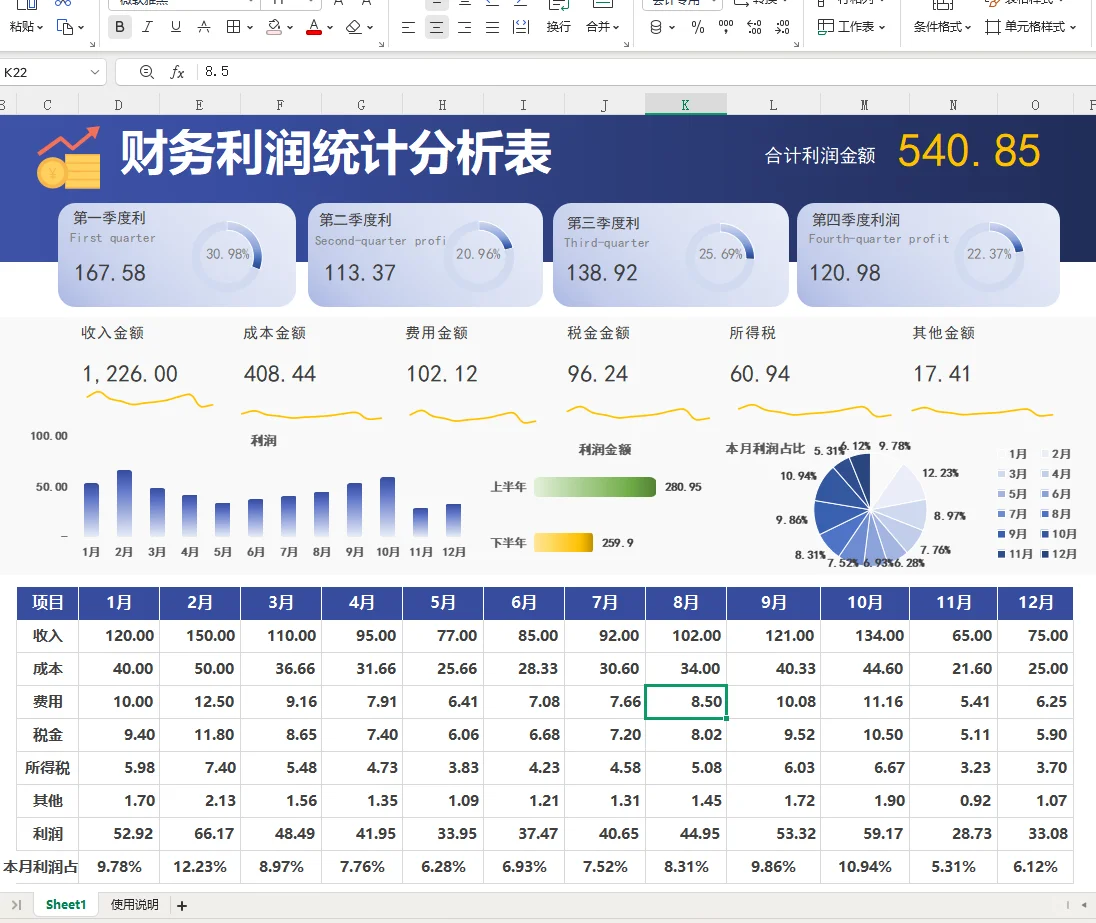This screenshot has height=923, width=1096.
Task: Click the 第一季度利 quarter card ring chart
Action: click(x=227, y=255)
